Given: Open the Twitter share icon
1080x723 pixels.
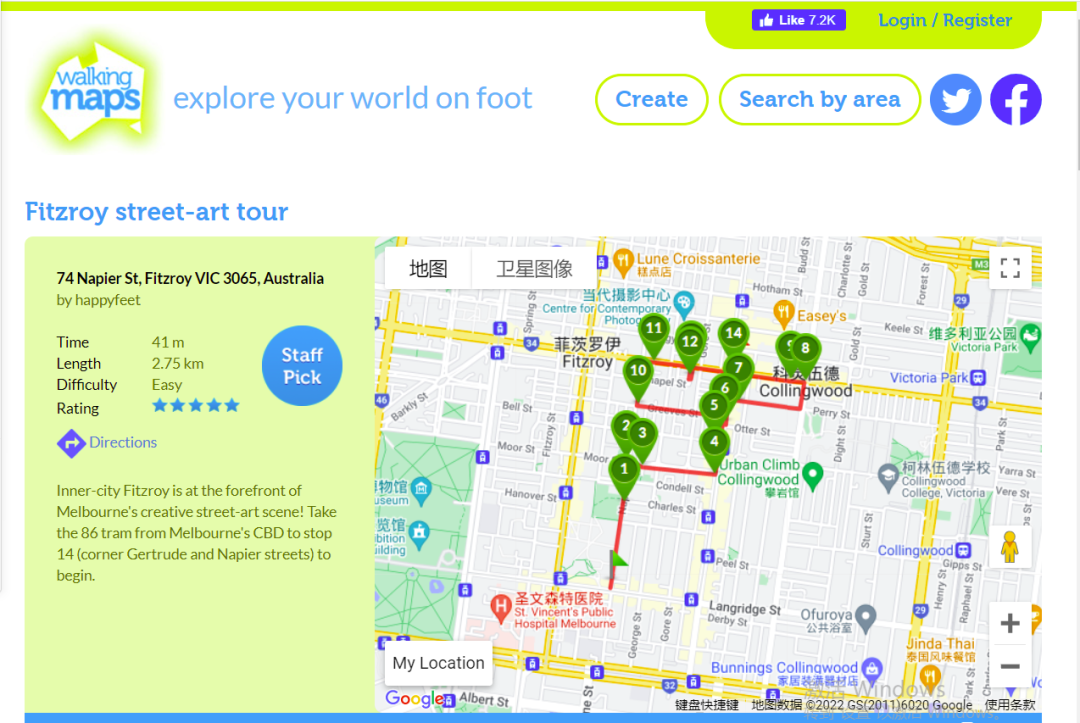Looking at the screenshot, I should tap(955, 100).
